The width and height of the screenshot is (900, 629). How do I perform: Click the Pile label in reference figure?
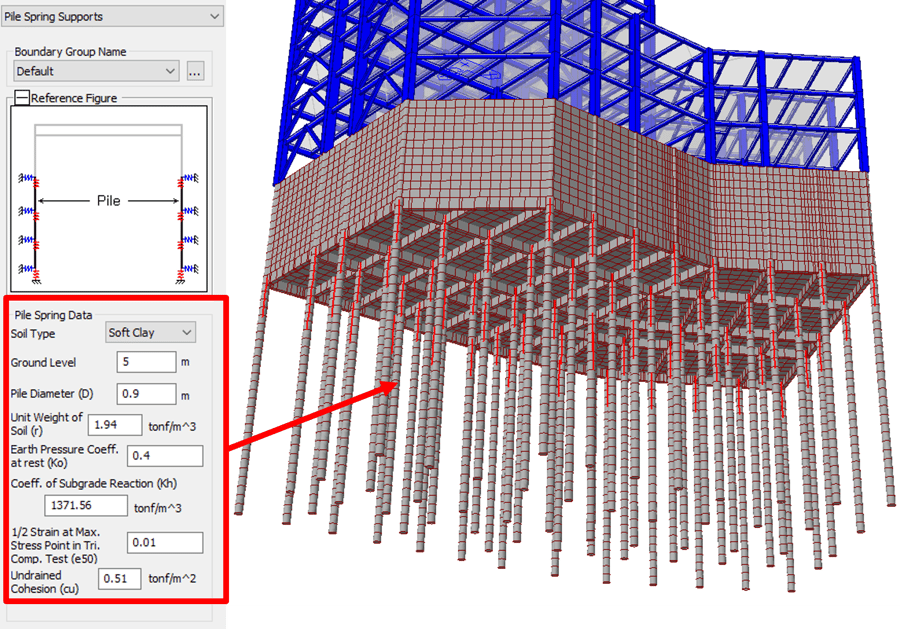(108, 201)
